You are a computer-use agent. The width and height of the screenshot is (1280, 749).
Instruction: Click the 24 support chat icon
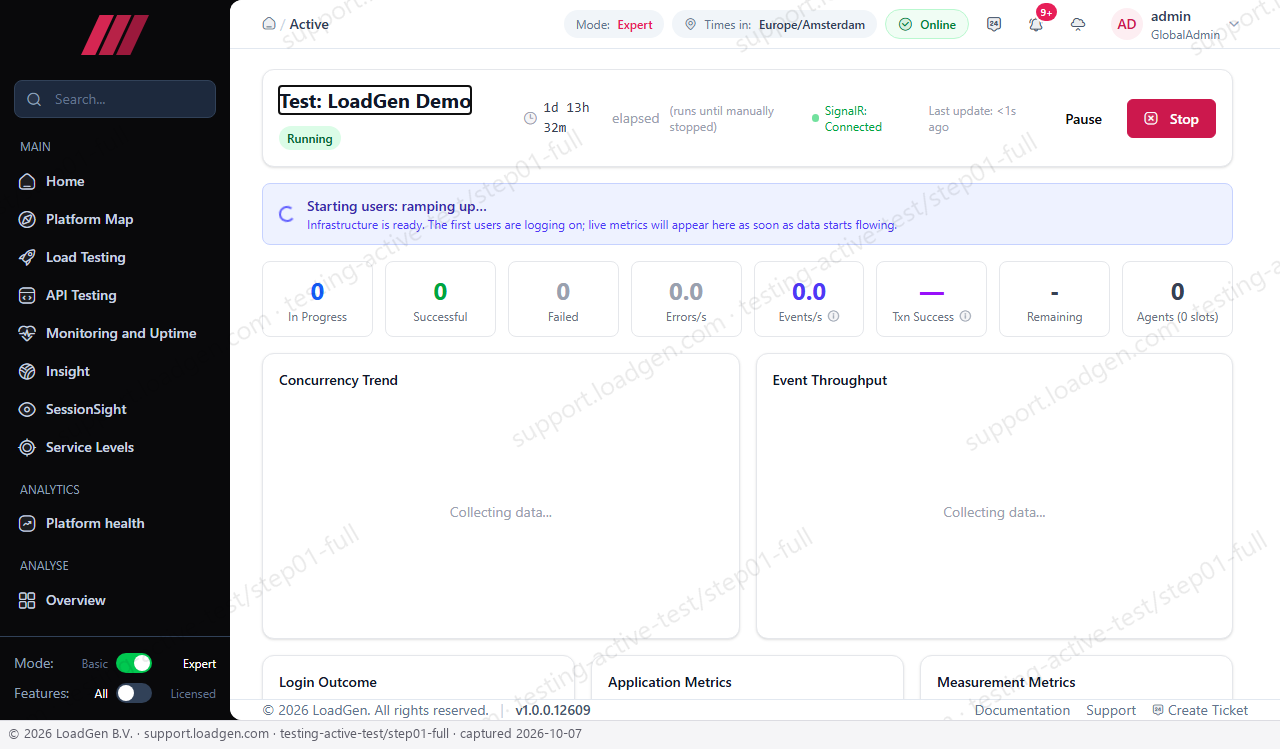[x=994, y=24]
